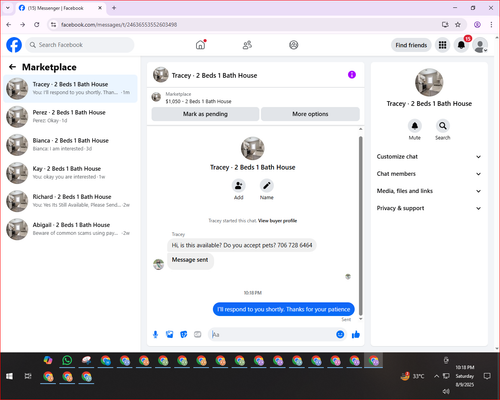Click the Facebook logo

[14, 45]
